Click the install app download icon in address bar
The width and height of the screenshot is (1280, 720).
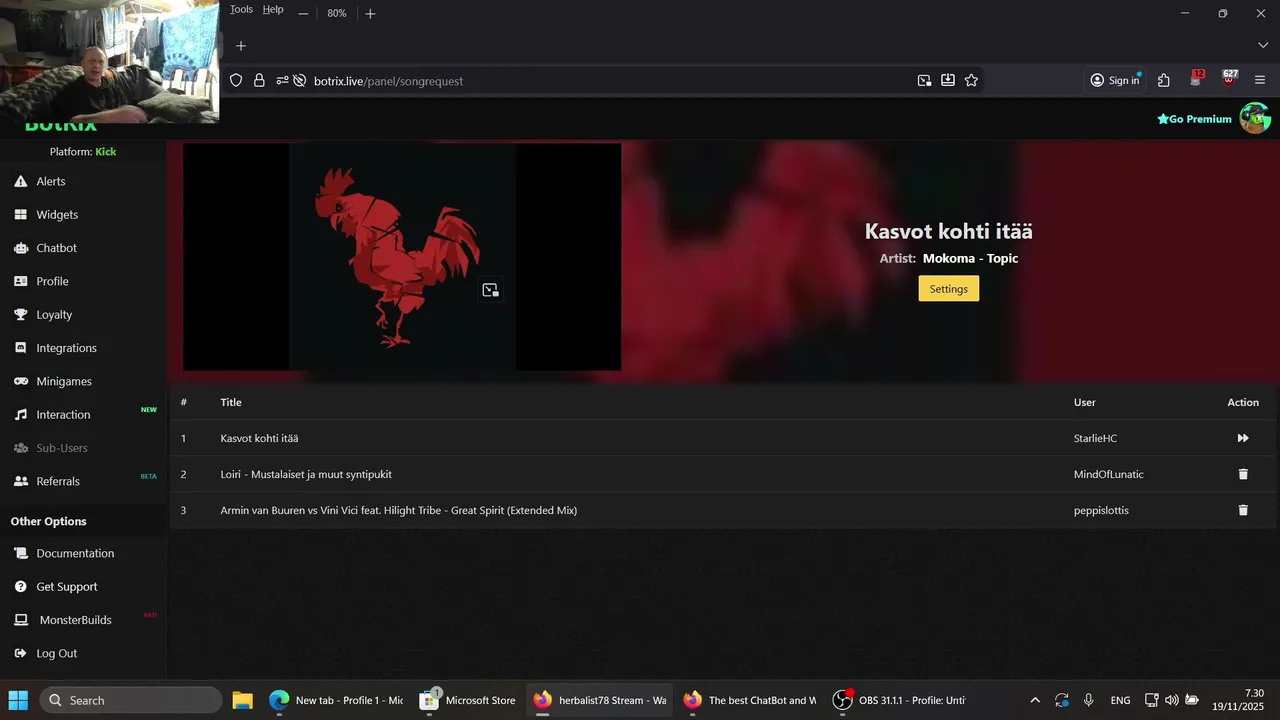click(948, 80)
